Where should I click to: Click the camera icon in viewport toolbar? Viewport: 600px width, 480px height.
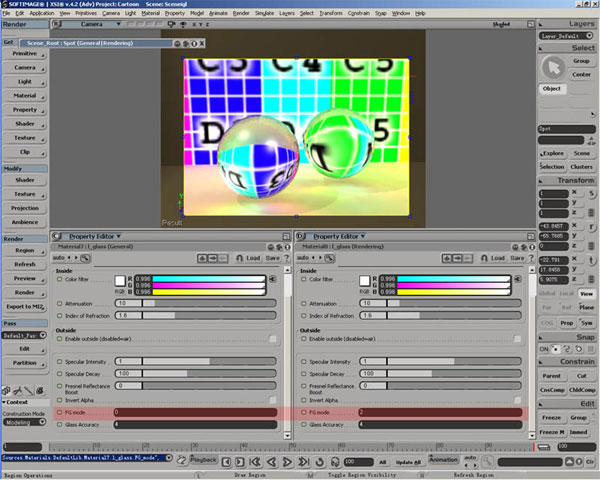(x=172, y=24)
